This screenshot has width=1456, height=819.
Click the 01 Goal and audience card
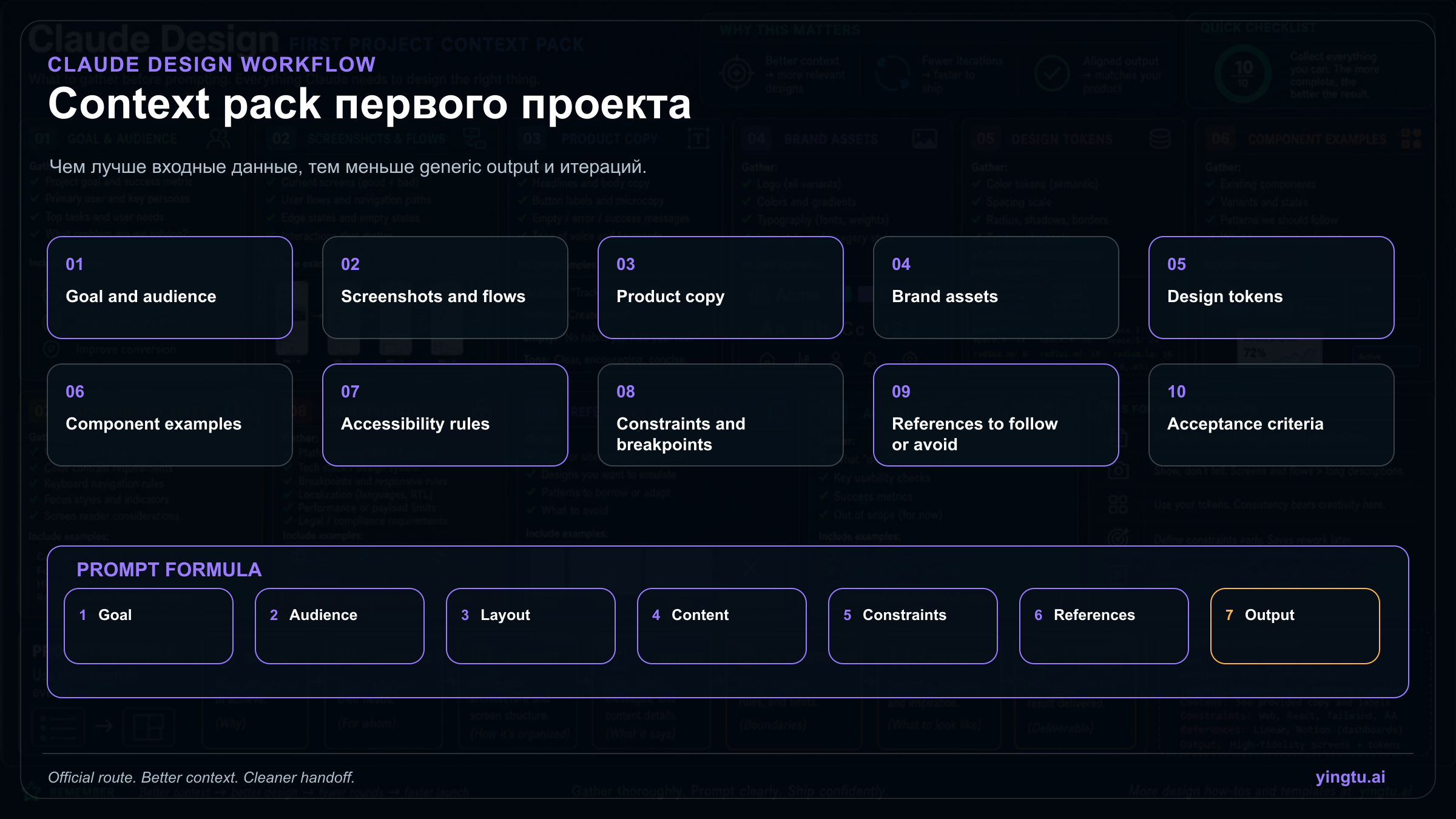coord(170,288)
